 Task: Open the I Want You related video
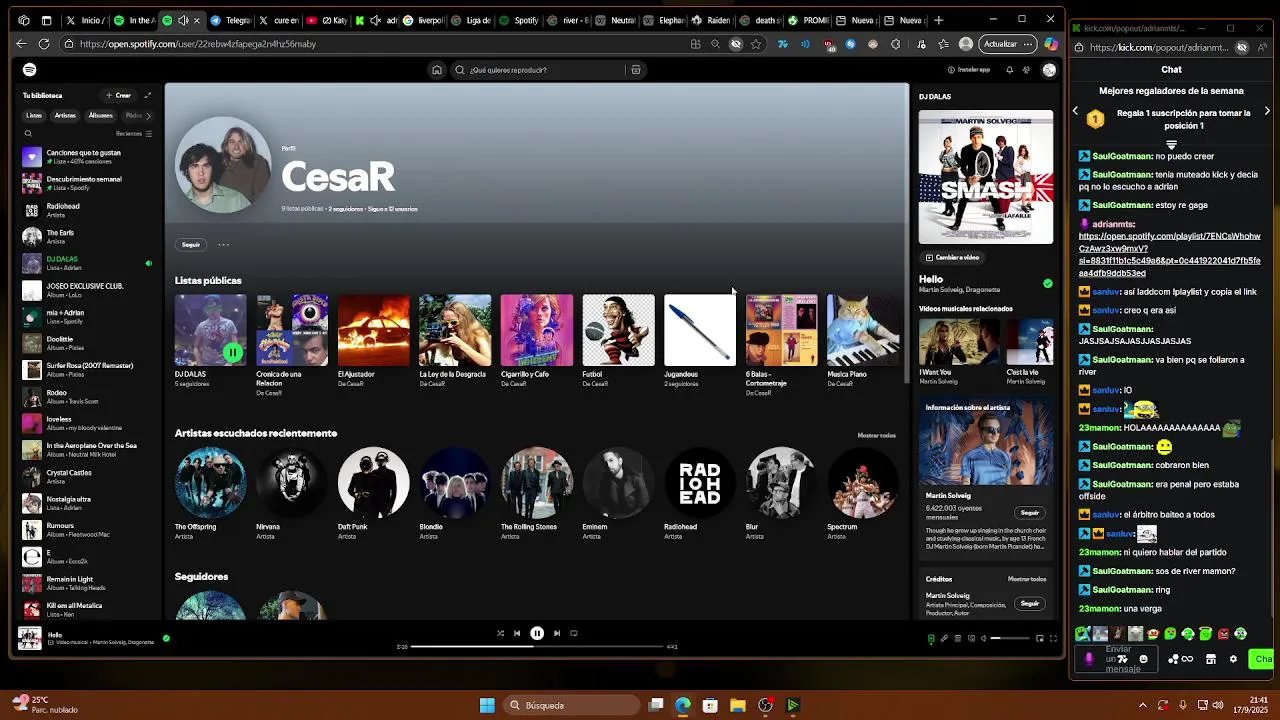pyautogui.click(x=958, y=350)
